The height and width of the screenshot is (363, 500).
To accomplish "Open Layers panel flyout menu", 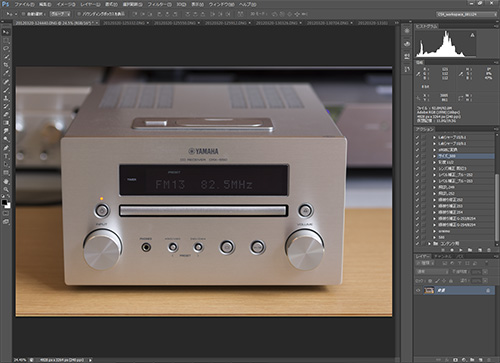I will pyautogui.click(x=496, y=256).
